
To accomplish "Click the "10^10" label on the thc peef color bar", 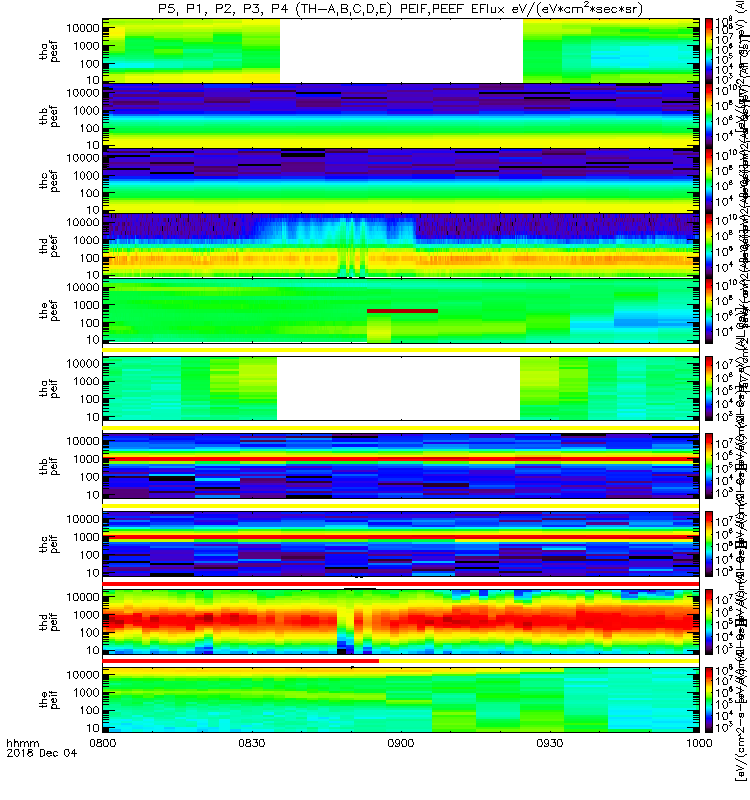I will point(726,155).
